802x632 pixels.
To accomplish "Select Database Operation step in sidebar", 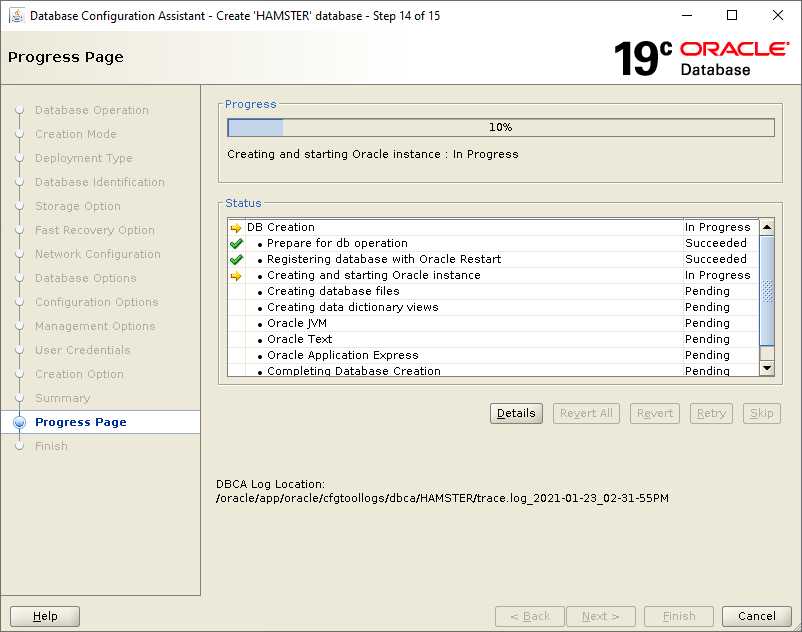I will (92, 110).
